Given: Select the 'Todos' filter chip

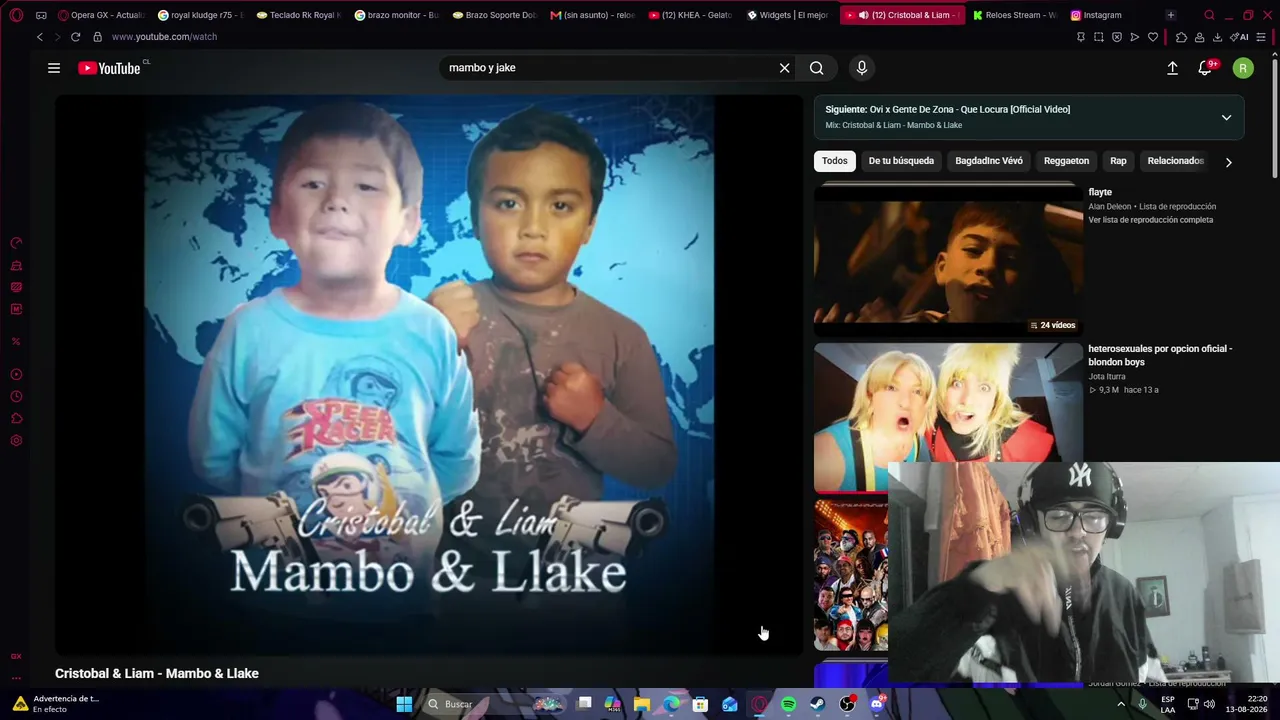Looking at the screenshot, I should pos(834,161).
